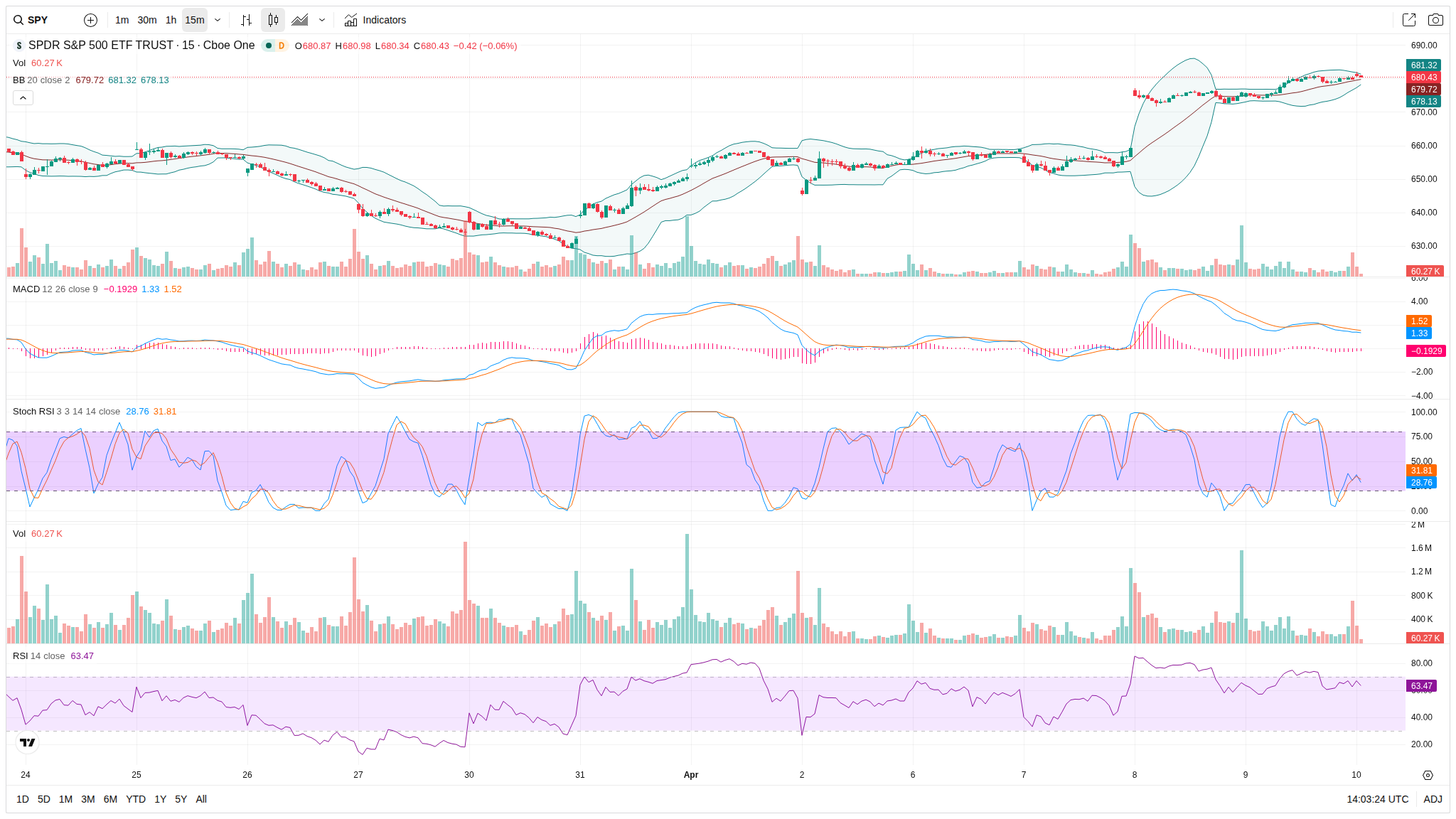1456x819 pixels.
Task: Select the Bars chart style icon
Action: tap(246, 20)
